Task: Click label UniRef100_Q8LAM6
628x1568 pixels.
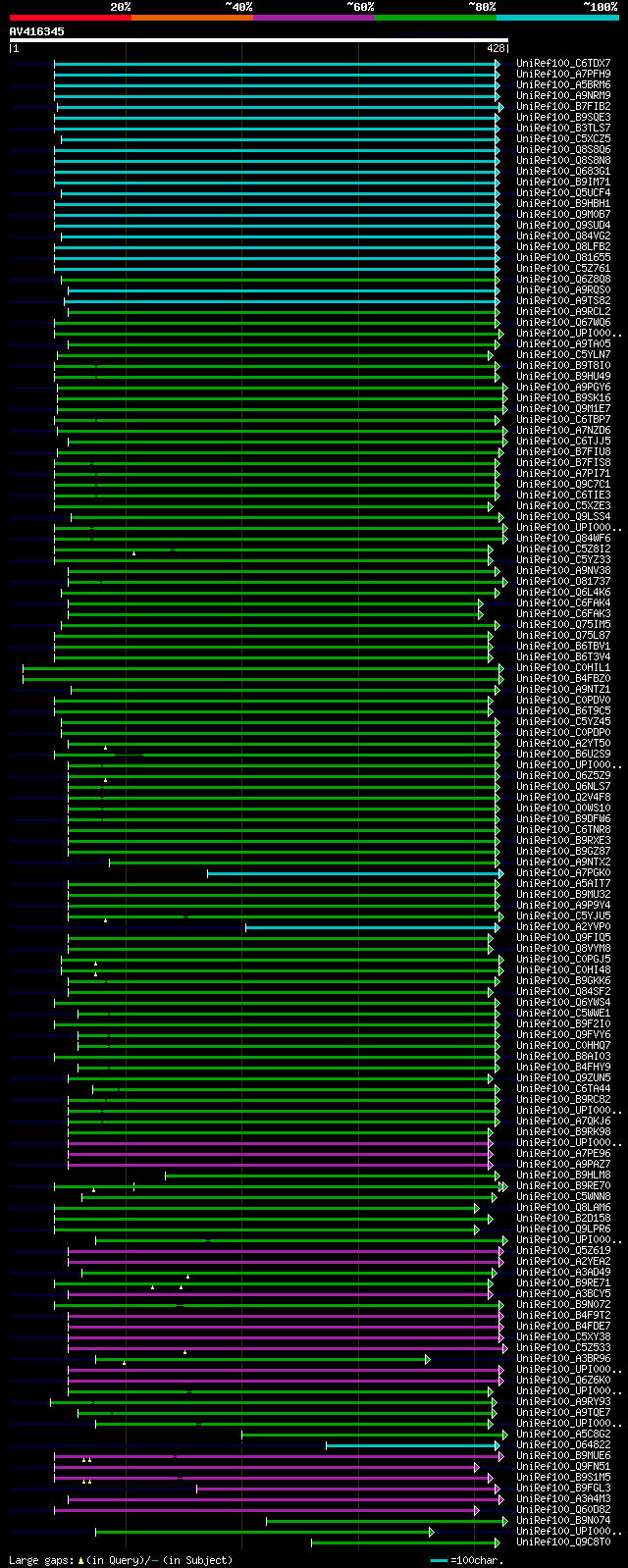Action: point(563,1208)
